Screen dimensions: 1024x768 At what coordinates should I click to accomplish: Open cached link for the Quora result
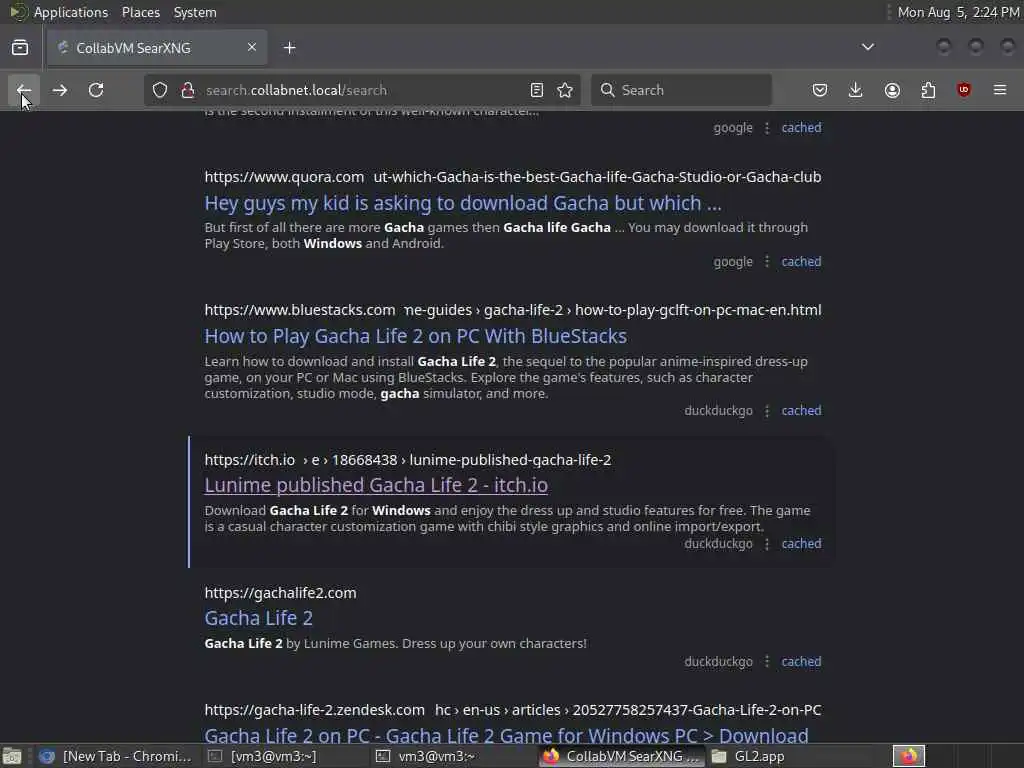point(801,262)
